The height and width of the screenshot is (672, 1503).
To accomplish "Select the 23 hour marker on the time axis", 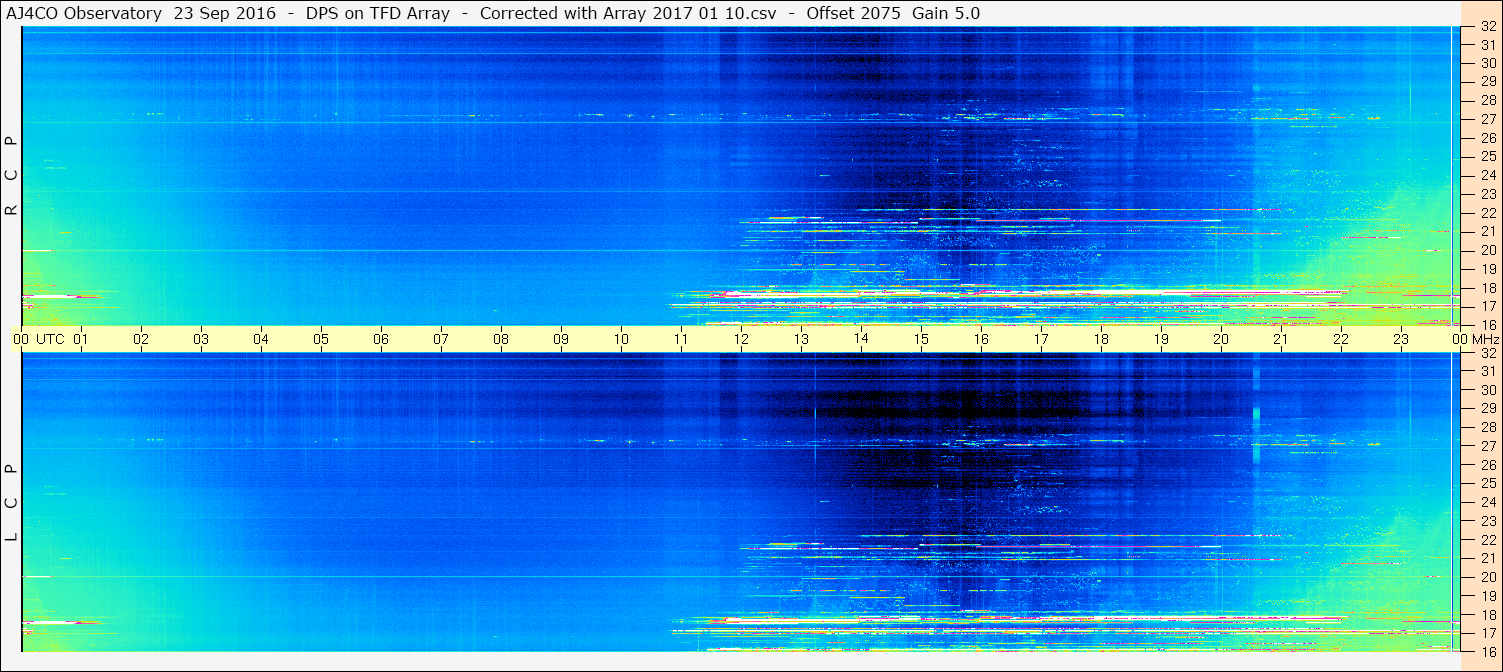I will 1401,339.
